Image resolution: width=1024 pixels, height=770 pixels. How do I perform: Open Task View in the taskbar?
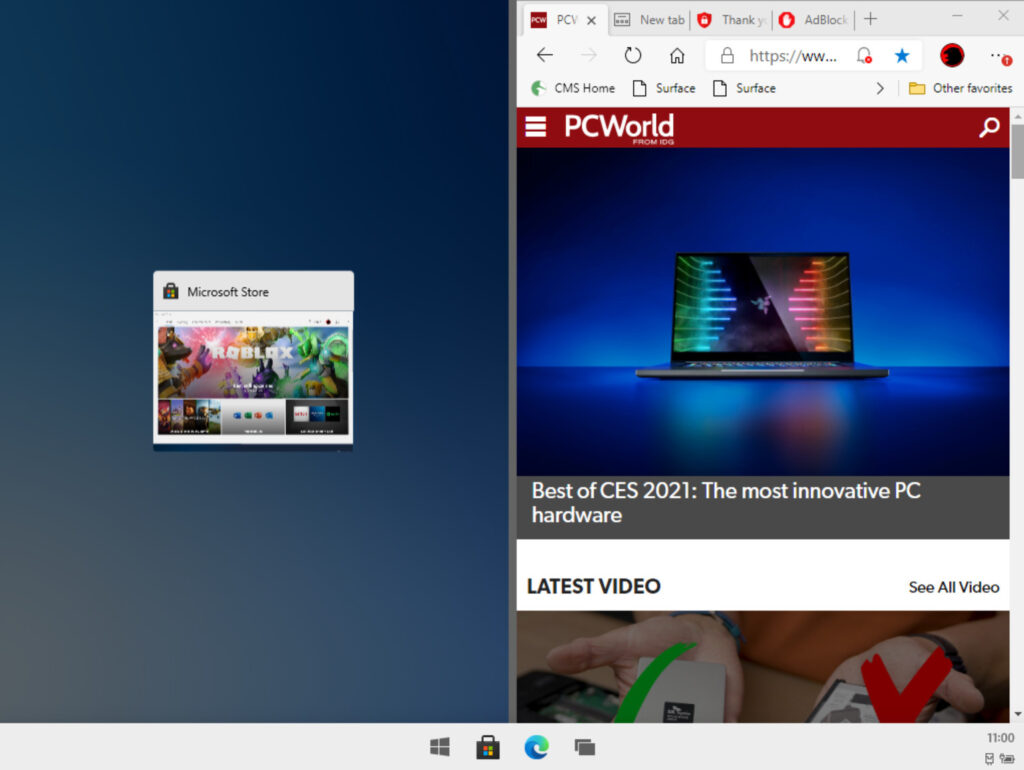click(x=585, y=747)
